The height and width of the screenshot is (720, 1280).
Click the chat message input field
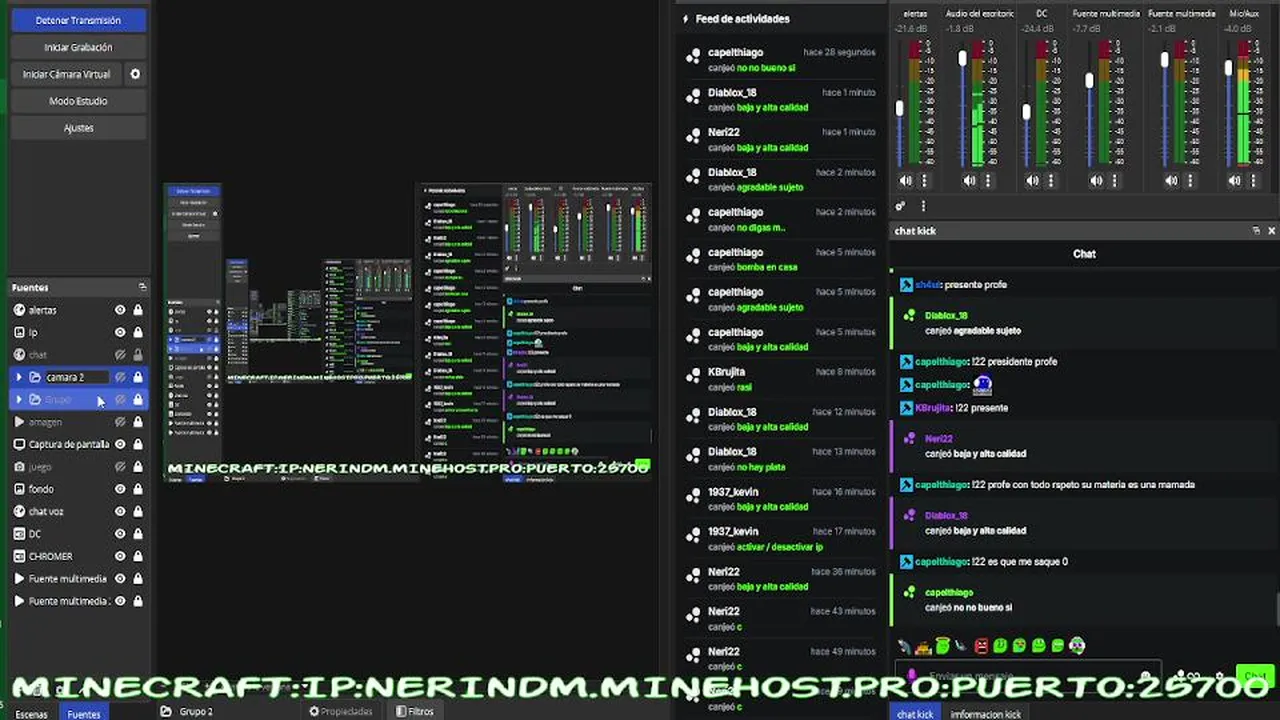click(x=1030, y=677)
